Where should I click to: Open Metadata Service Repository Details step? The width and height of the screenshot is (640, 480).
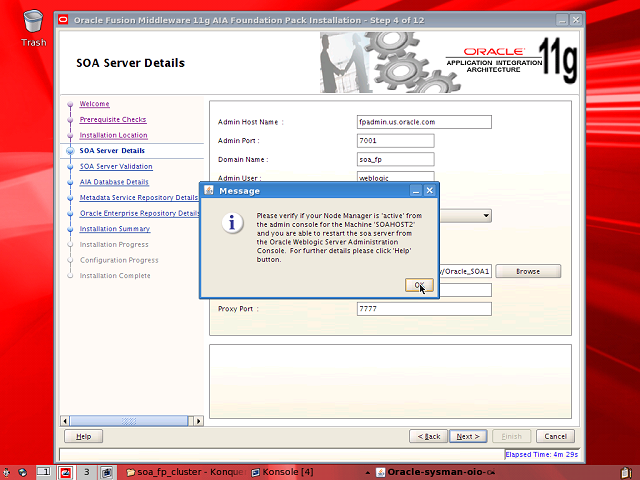139,198
